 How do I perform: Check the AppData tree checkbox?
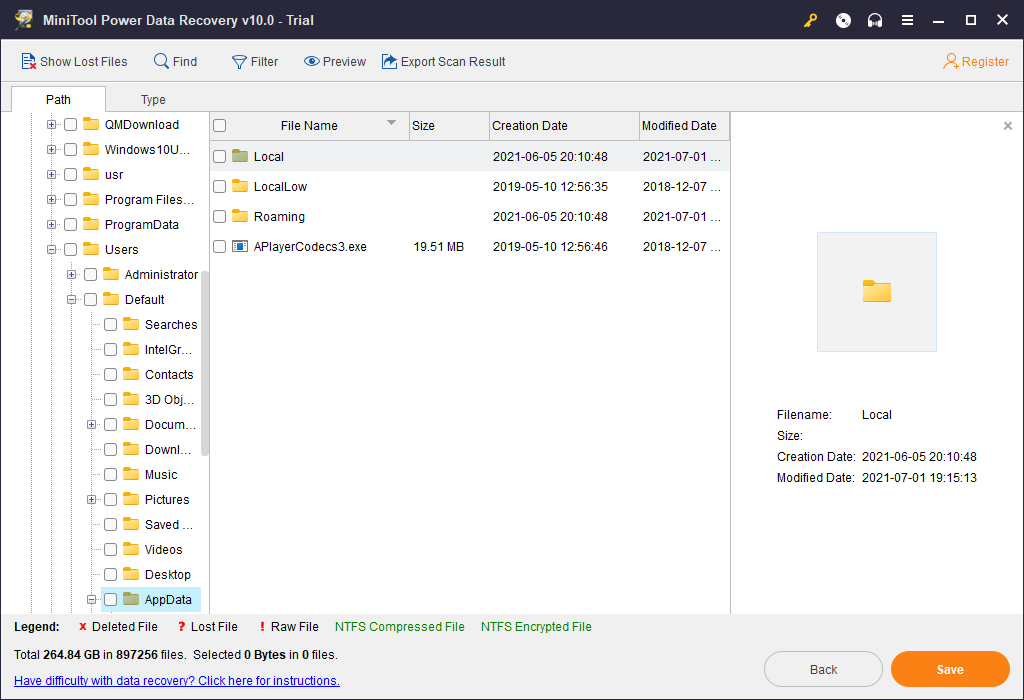(110, 599)
